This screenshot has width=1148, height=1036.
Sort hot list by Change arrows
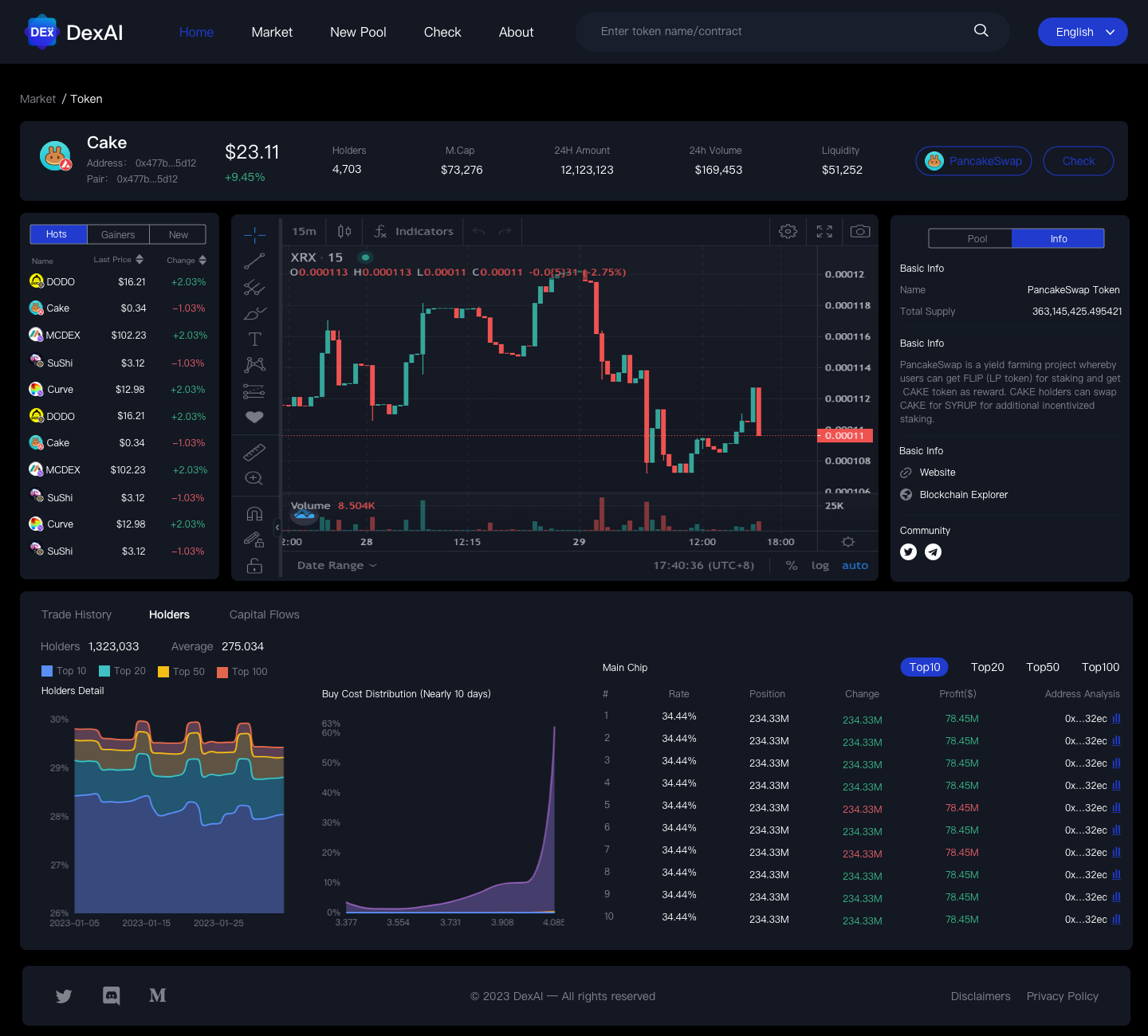pyautogui.click(x=202, y=261)
